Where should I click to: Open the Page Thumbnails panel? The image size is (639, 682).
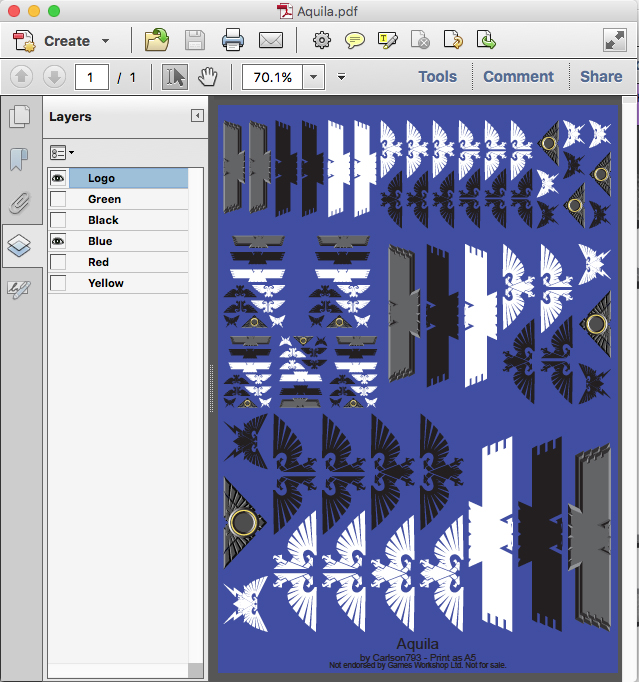pyautogui.click(x=19, y=117)
